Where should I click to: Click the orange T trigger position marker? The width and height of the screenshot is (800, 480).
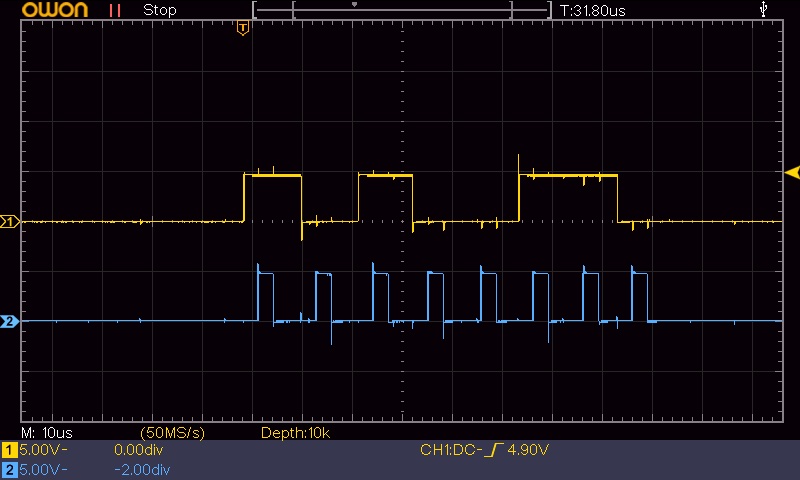[243, 28]
